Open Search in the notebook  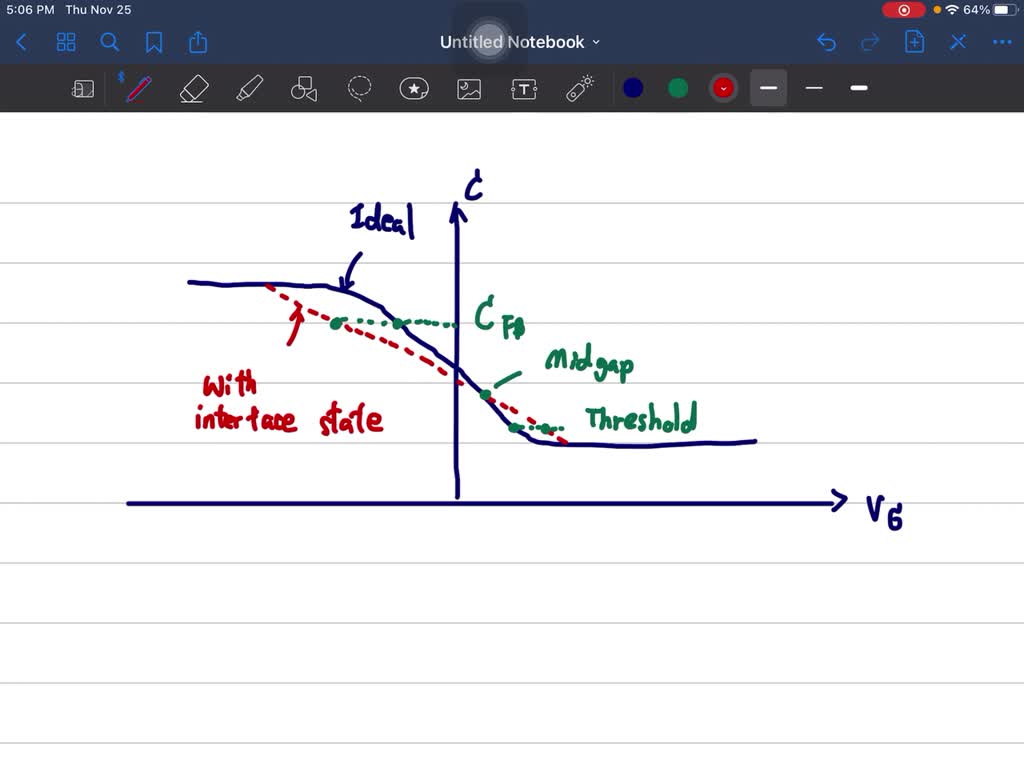pos(110,42)
